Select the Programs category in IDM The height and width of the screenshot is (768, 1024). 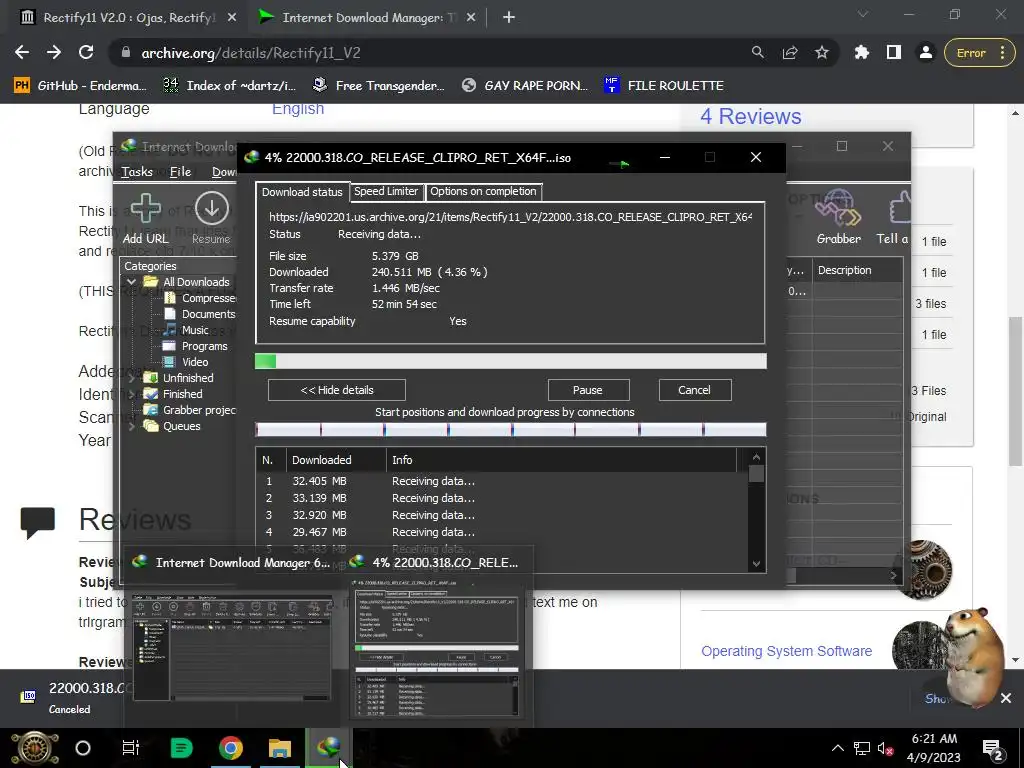click(195, 346)
